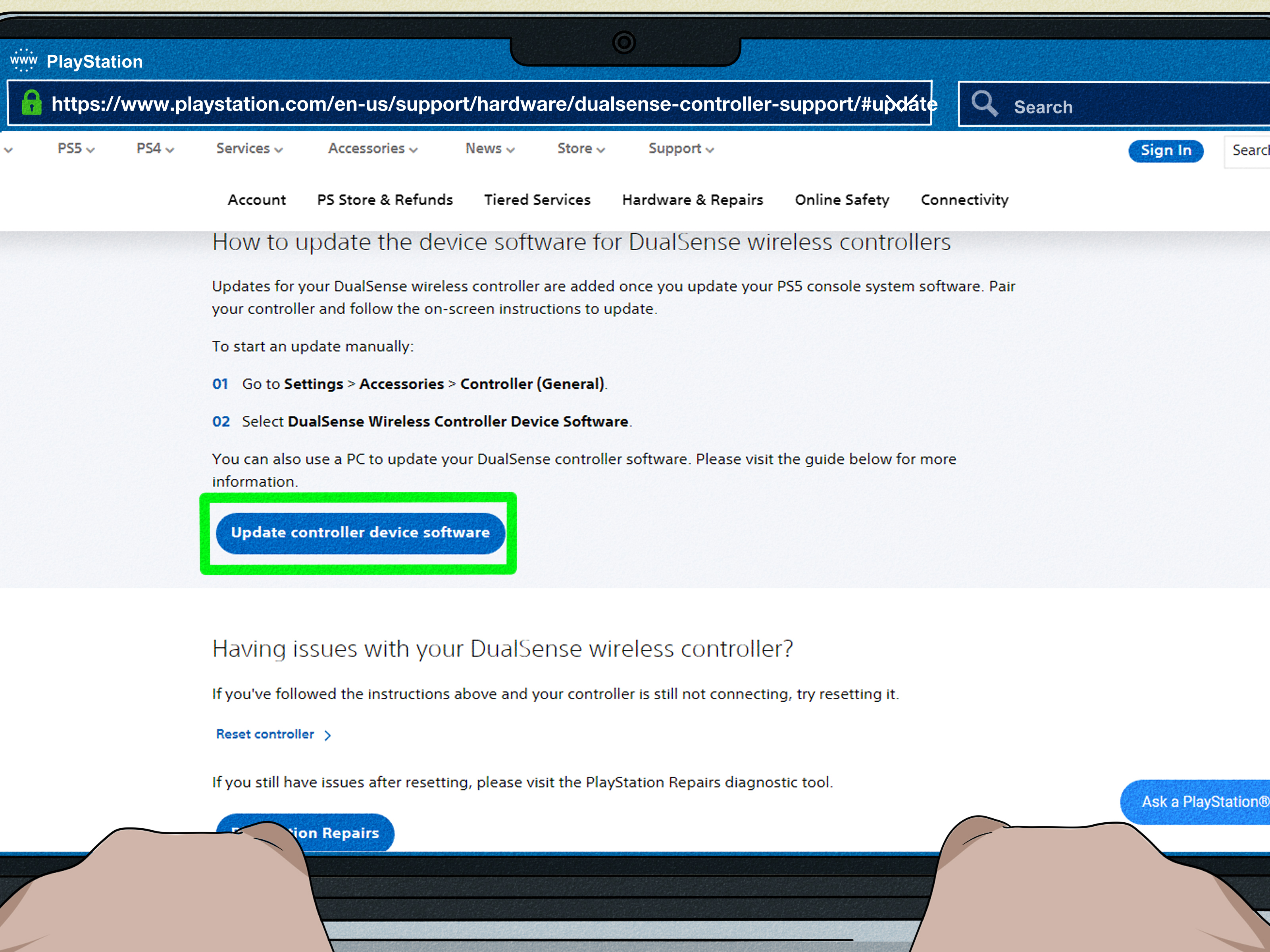Click the arrow after Reset controller
1270x952 pixels.
point(328,735)
